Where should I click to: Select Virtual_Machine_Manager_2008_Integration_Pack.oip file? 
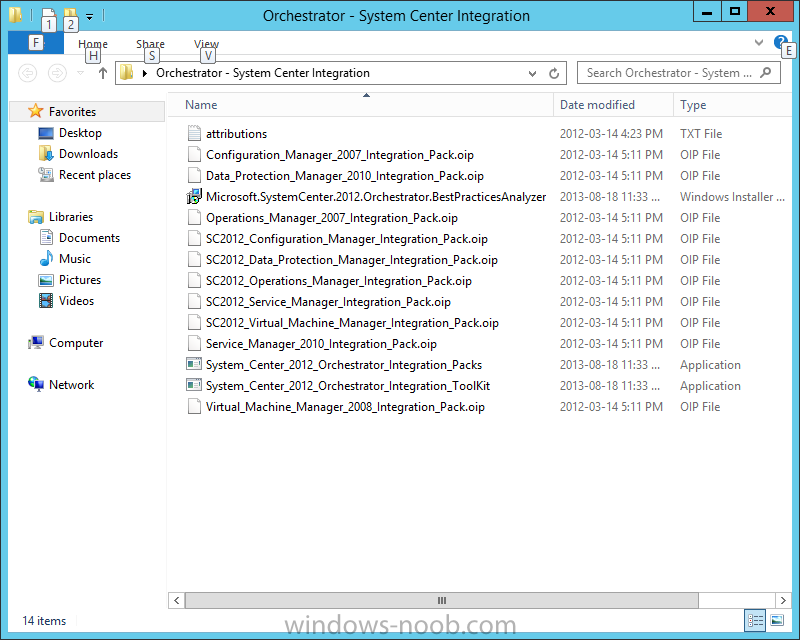(x=345, y=406)
